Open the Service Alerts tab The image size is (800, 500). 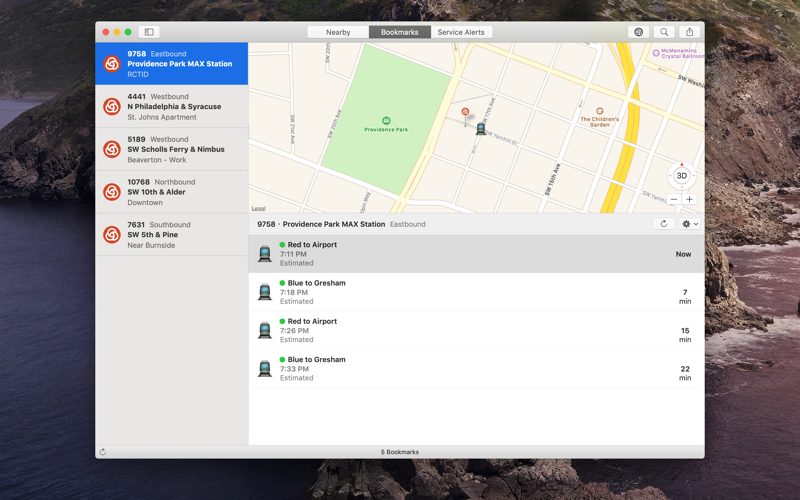461,32
